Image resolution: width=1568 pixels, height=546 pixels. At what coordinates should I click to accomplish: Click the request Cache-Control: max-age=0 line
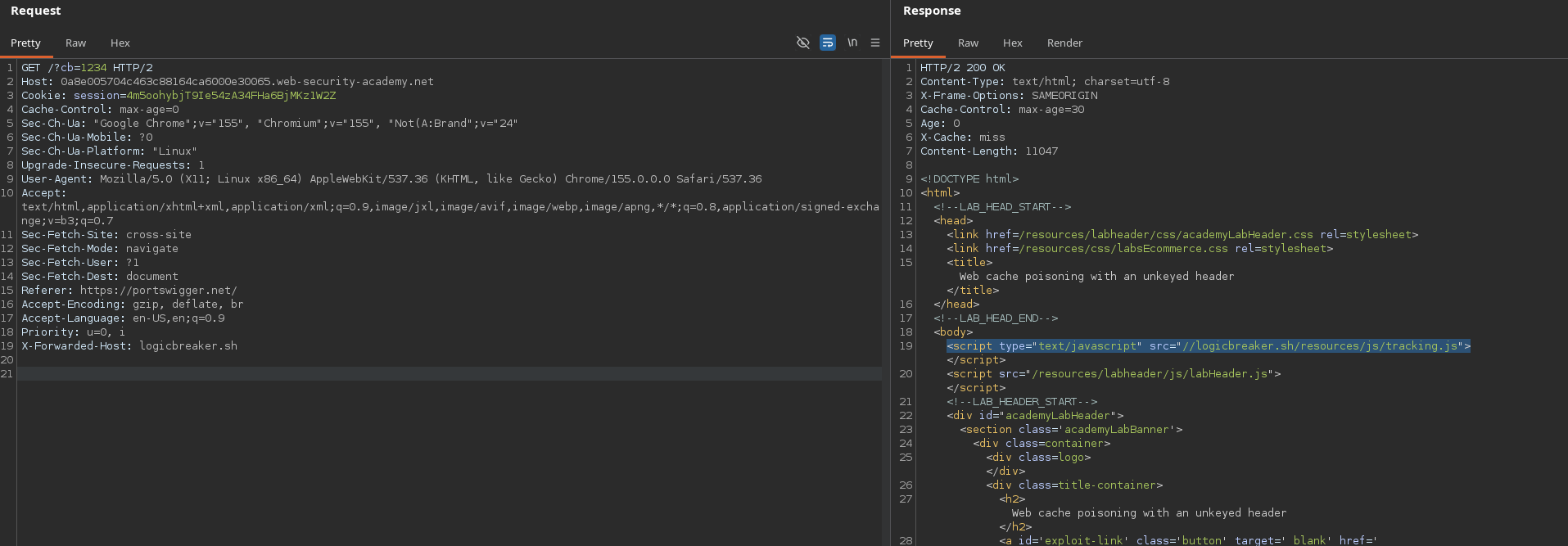[100, 110]
